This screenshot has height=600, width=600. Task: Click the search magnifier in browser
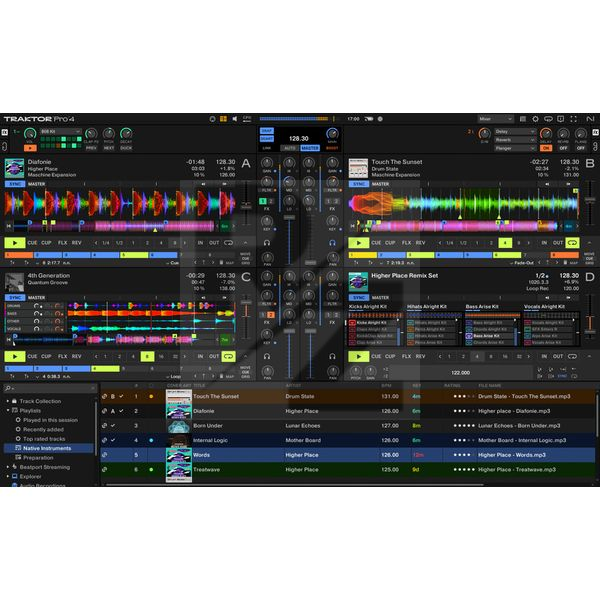(7, 388)
